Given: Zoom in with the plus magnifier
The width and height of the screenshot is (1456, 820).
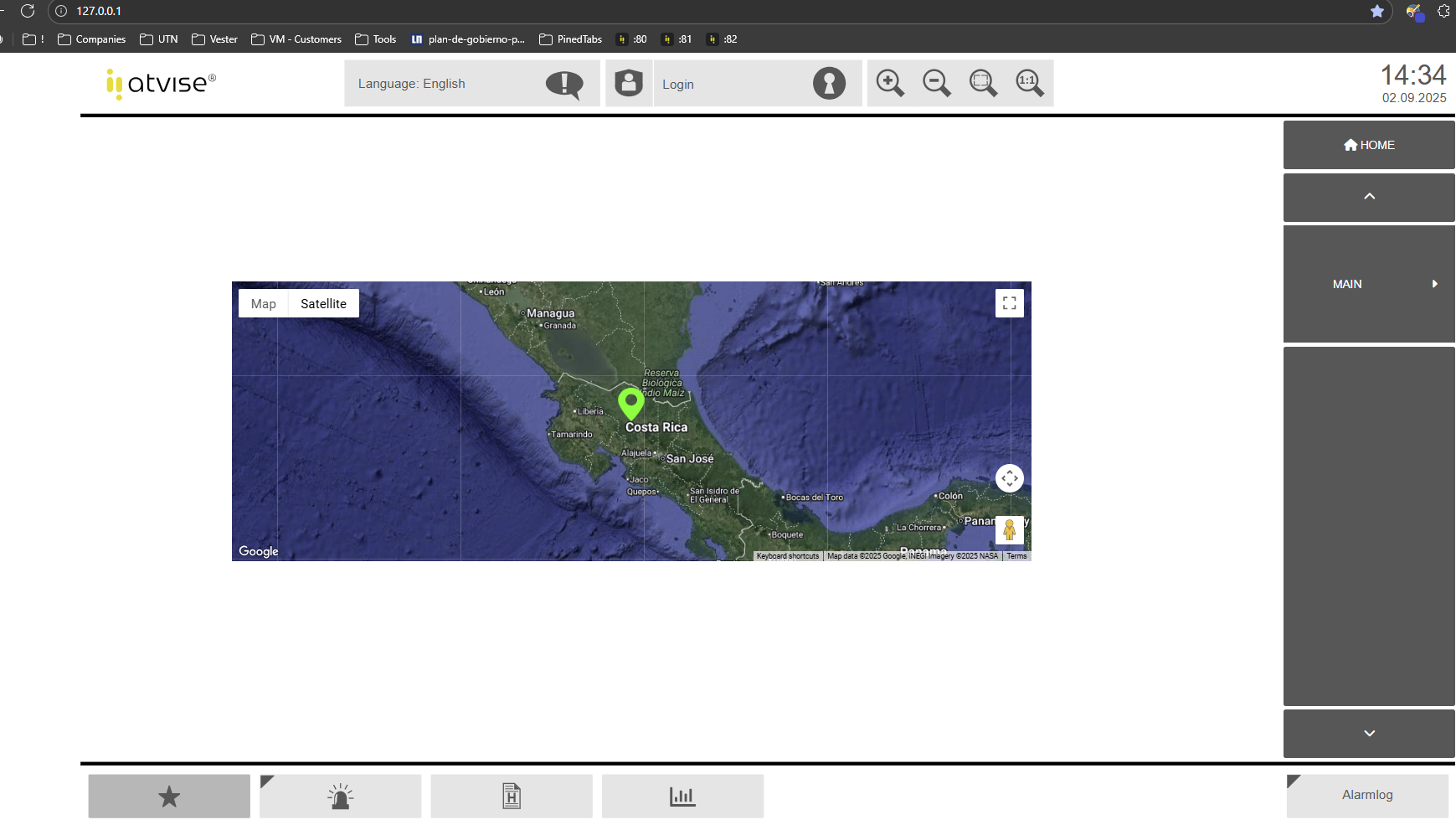Looking at the screenshot, I should [x=890, y=83].
